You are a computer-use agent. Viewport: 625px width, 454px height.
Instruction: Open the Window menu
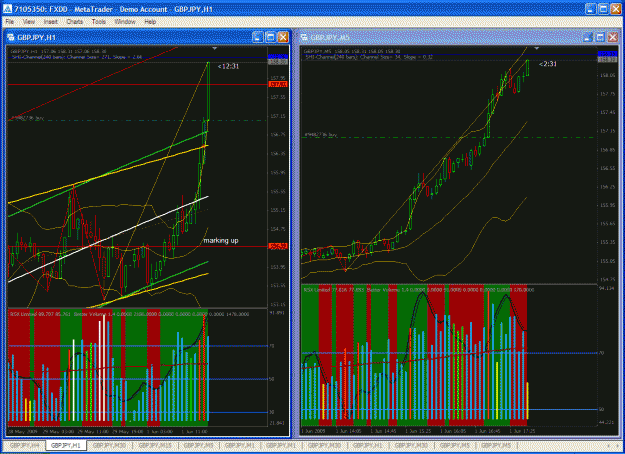(125, 22)
